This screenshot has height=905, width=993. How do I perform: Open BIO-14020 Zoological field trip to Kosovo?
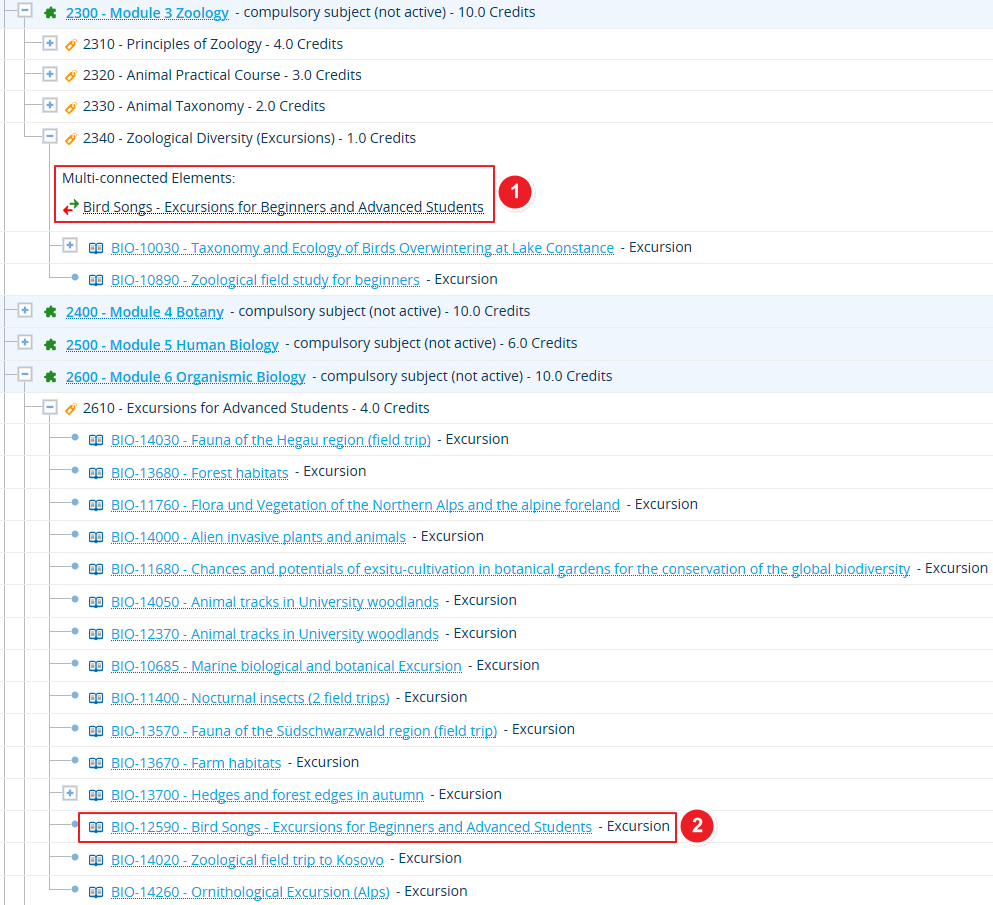[247, 860]
